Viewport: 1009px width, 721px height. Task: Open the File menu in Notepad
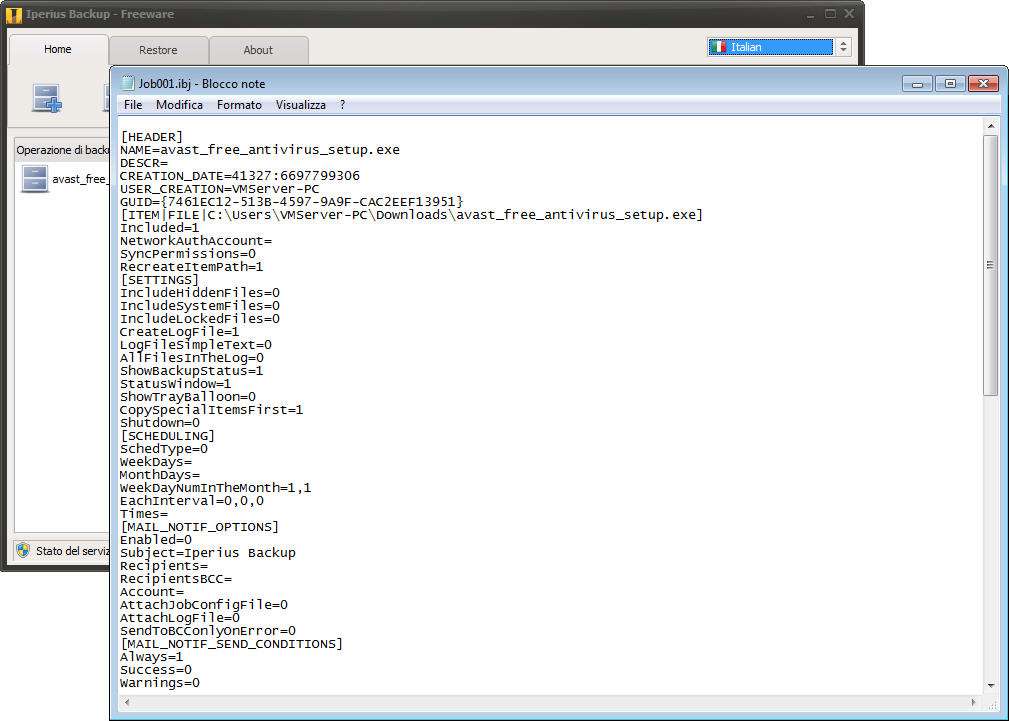point(133,105)
